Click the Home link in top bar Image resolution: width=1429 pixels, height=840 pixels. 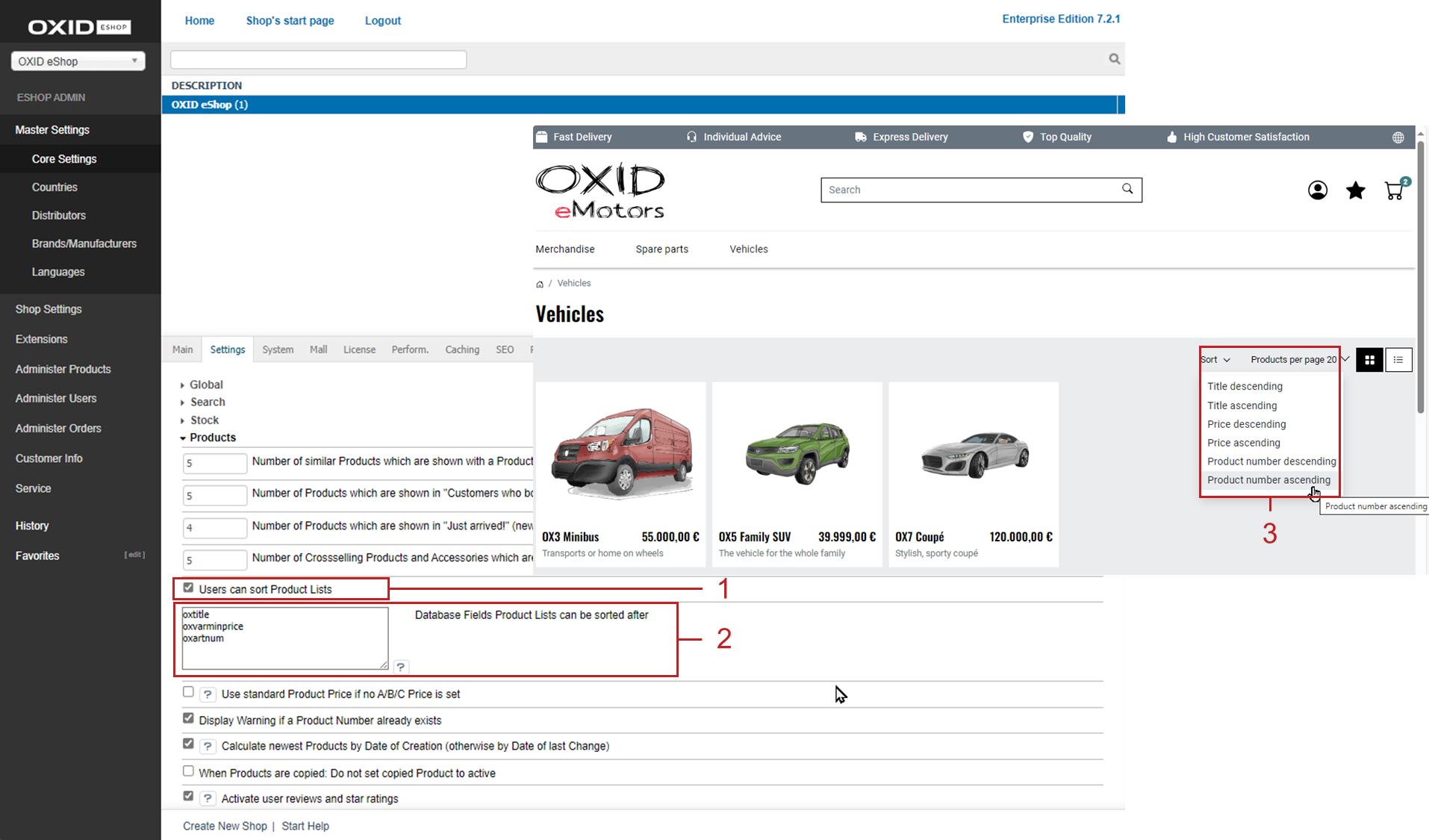[x=199, y=21]
